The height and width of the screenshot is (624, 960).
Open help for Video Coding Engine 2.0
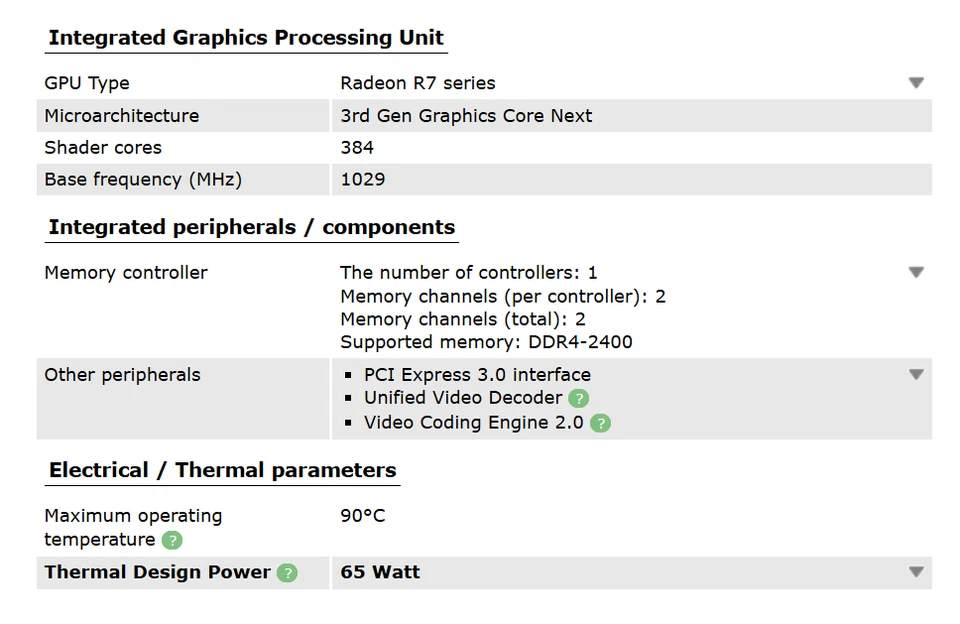pyautogui.click(x=600, y=423)
